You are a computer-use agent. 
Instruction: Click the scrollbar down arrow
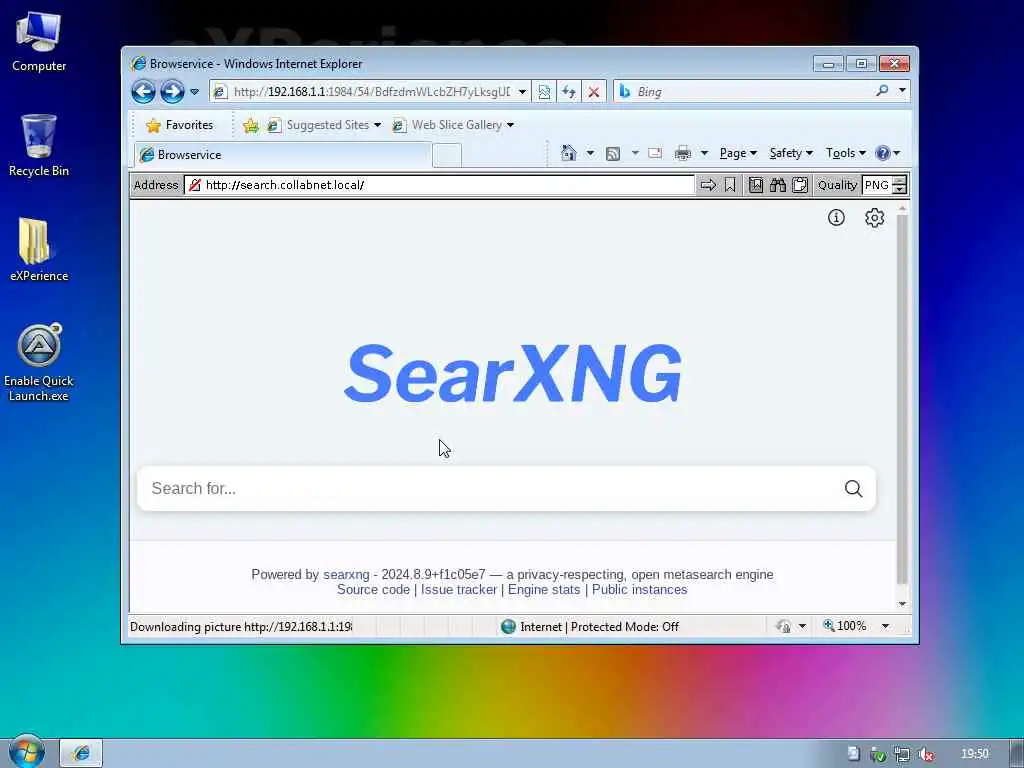coord(903,604)
